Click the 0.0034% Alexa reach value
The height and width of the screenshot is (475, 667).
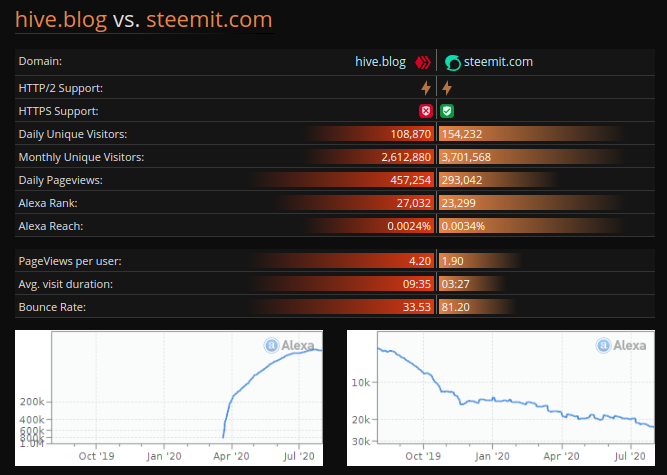click(x=463, y=226)
